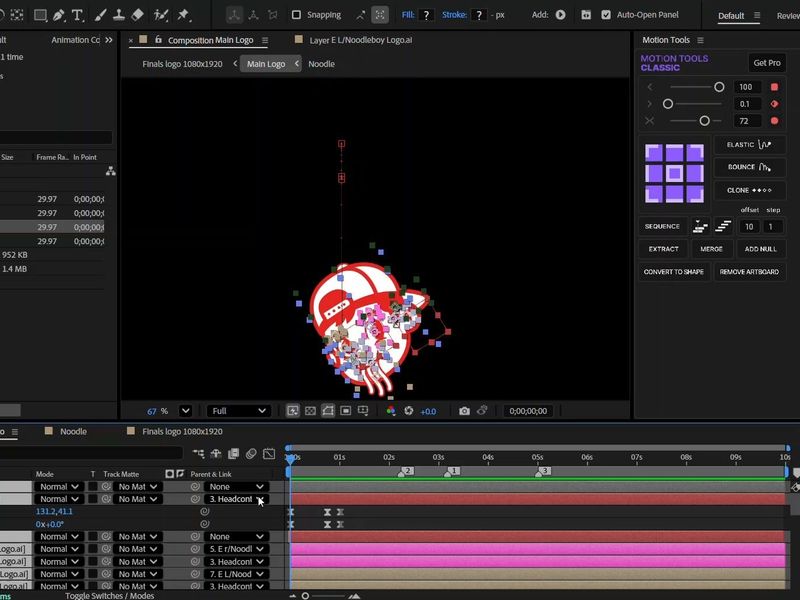Screen dimensions: 800x600
Task: Open the Motion Tools panel menu
Action: click(701, 40)
